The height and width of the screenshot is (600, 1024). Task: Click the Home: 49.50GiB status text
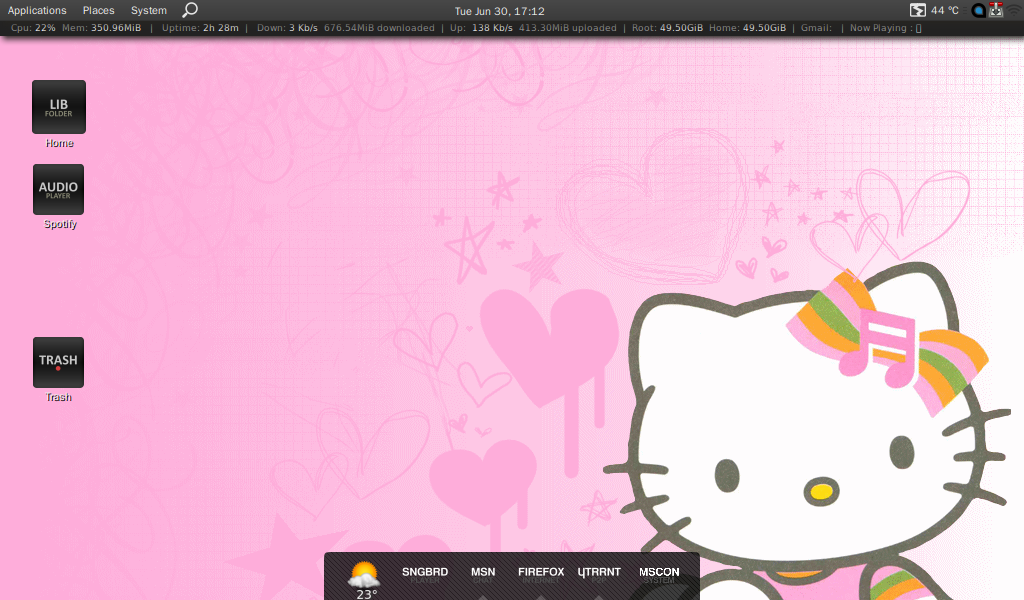point(748,28)
